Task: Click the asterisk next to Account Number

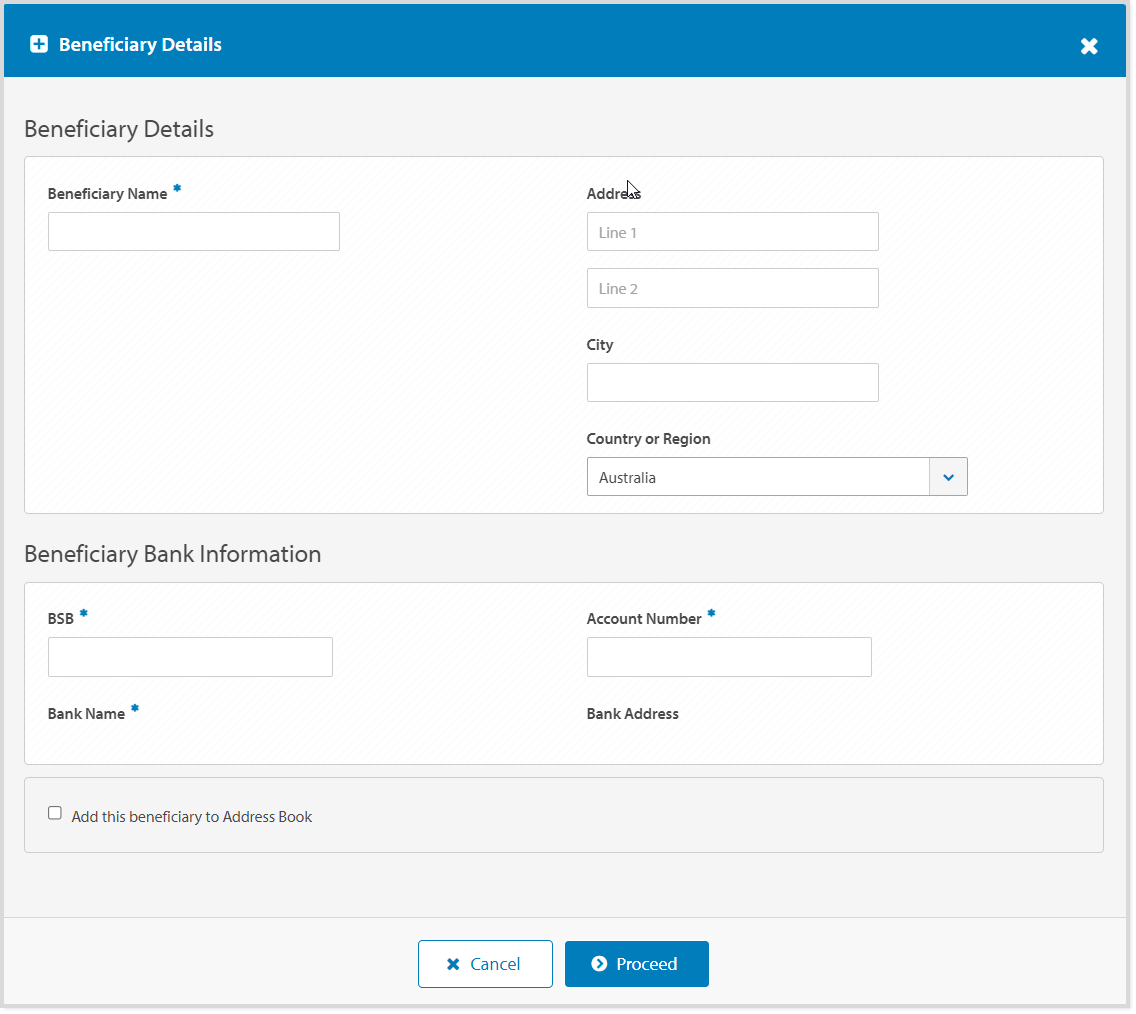Action: [x=711, y=612]
